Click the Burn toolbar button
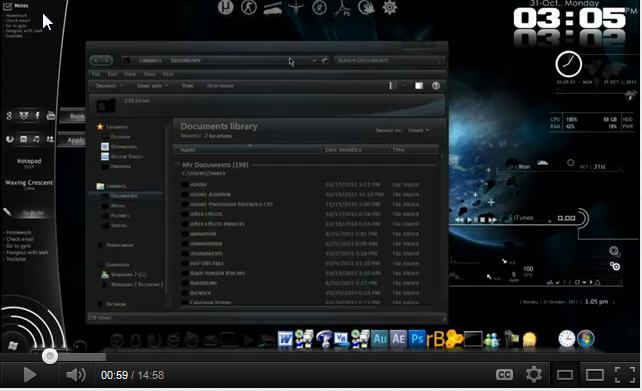Viewport: 642px width, 391px height. tap(188, 86)
